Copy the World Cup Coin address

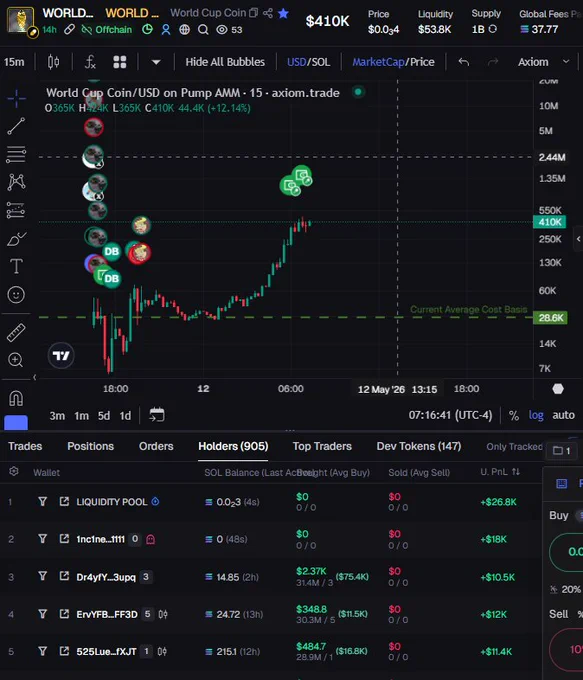(x=253, y=13)
